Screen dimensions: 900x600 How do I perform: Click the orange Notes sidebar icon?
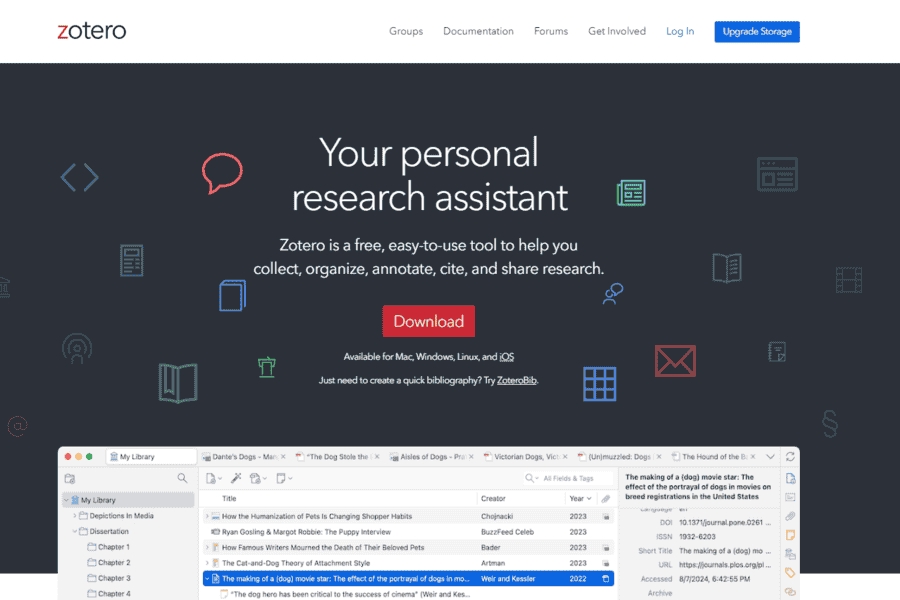[x=790, y=535]
